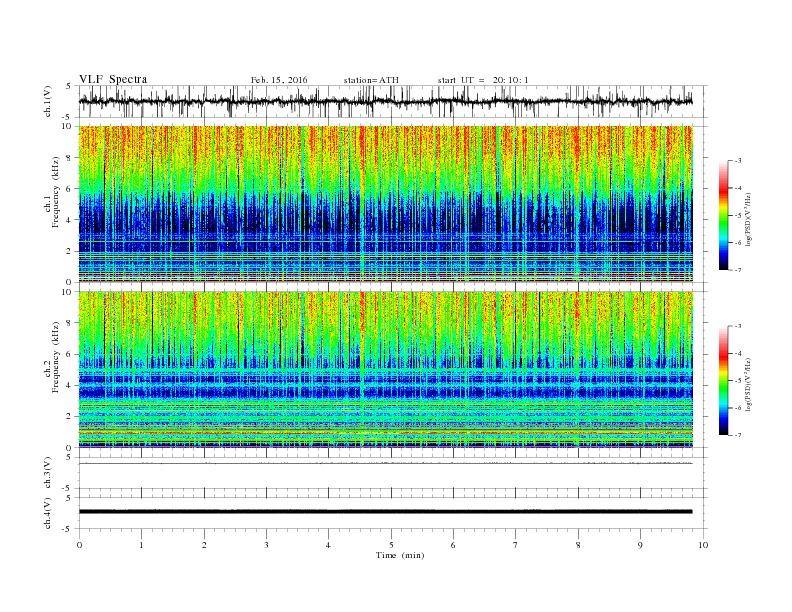792x612 pixels.
Task: Click the "ch.3(V)" axis label
Action: click(x=48, y=473)
